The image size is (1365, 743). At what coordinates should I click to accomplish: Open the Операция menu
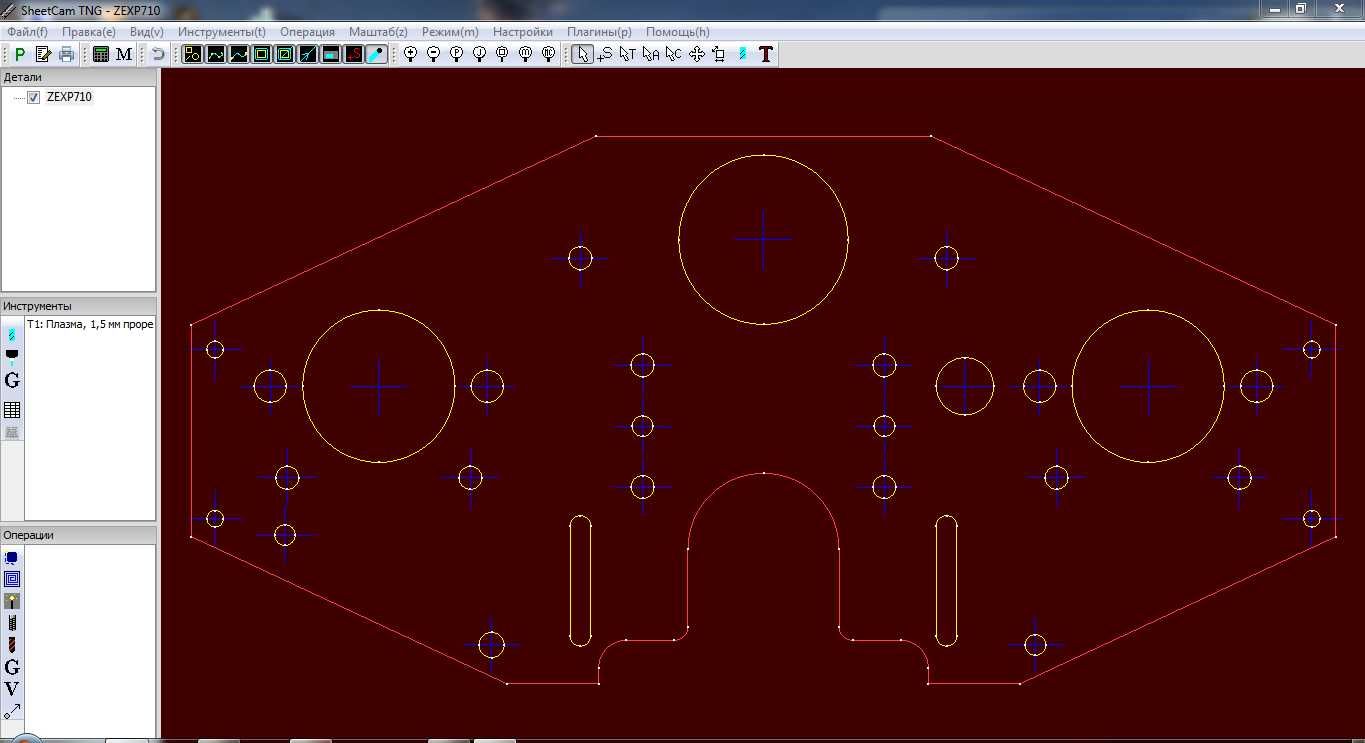pos(307,32)
